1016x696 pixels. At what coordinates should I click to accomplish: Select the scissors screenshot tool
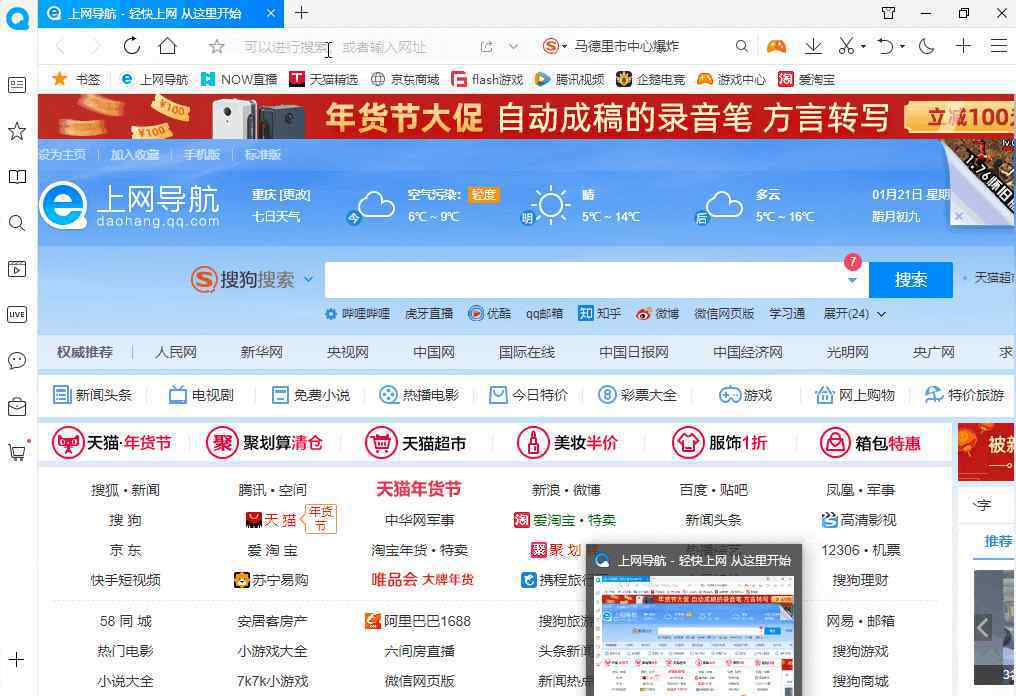846,46
